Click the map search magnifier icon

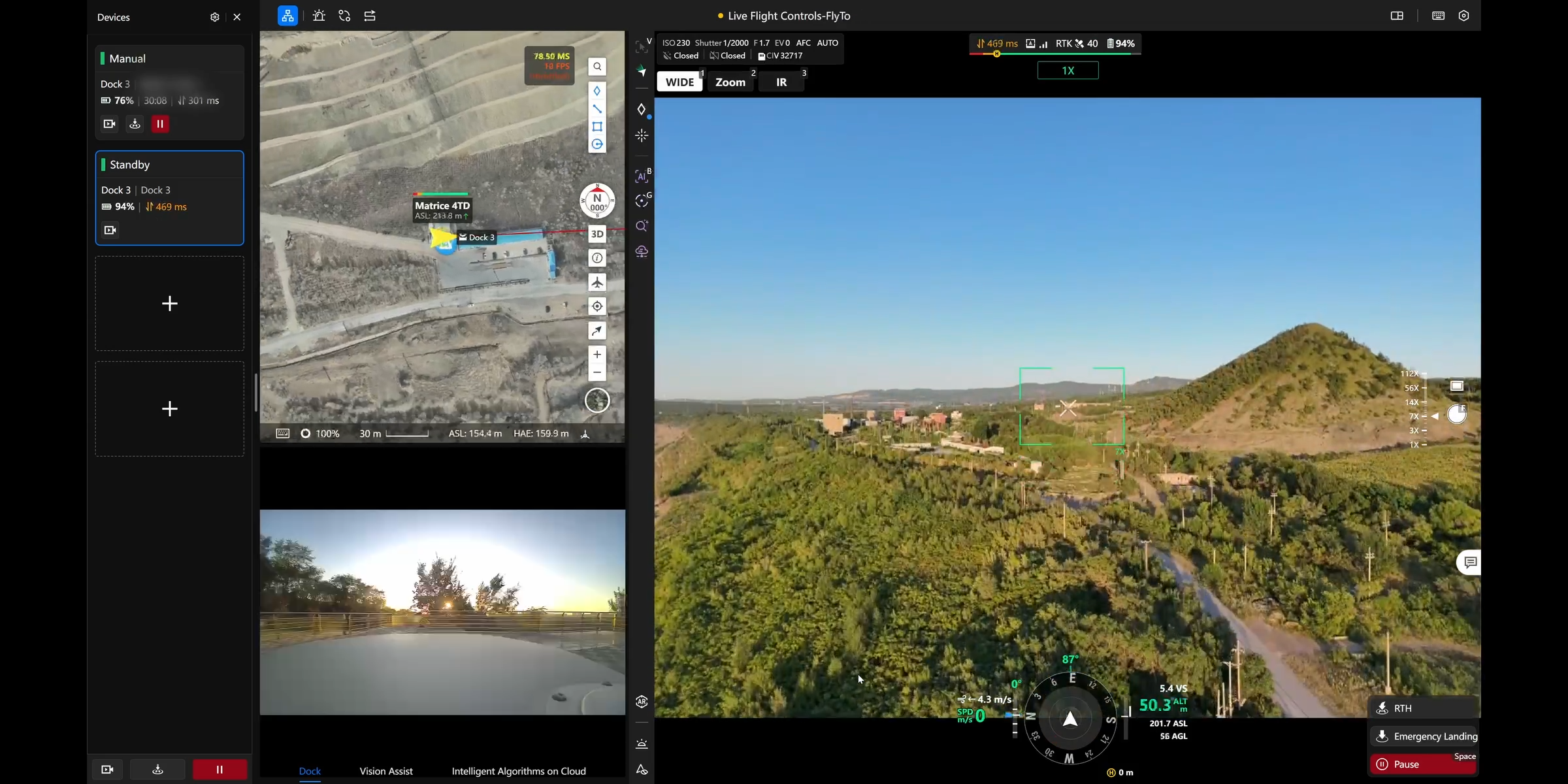[x=596, y=67]
